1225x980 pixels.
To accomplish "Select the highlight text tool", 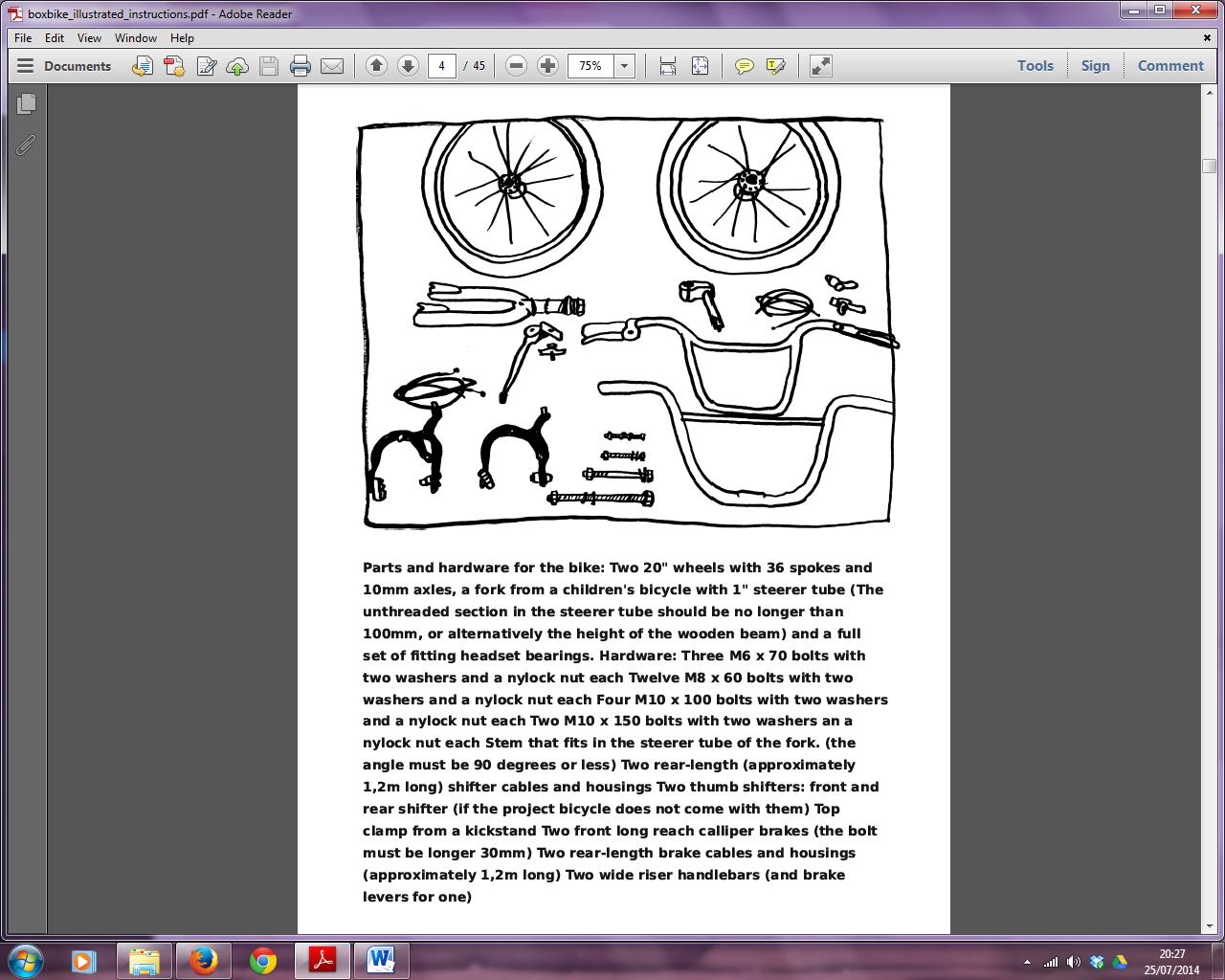I will click(775, 66).
